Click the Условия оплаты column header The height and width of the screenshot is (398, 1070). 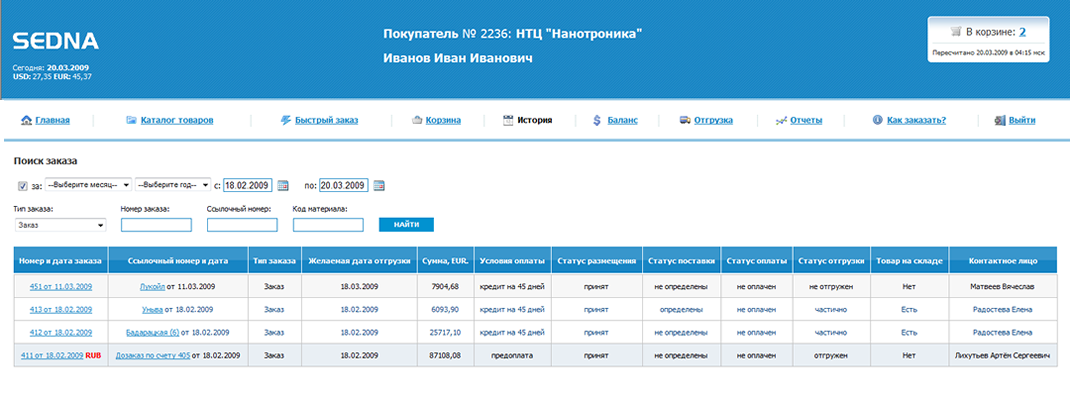pyautogui.click(x=512, y=261)
